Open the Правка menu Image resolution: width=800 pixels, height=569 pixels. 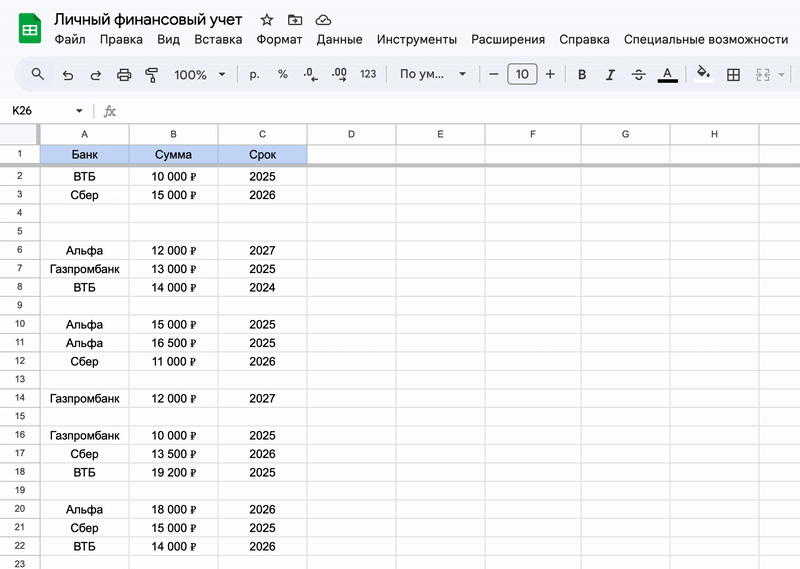[121, 39]
